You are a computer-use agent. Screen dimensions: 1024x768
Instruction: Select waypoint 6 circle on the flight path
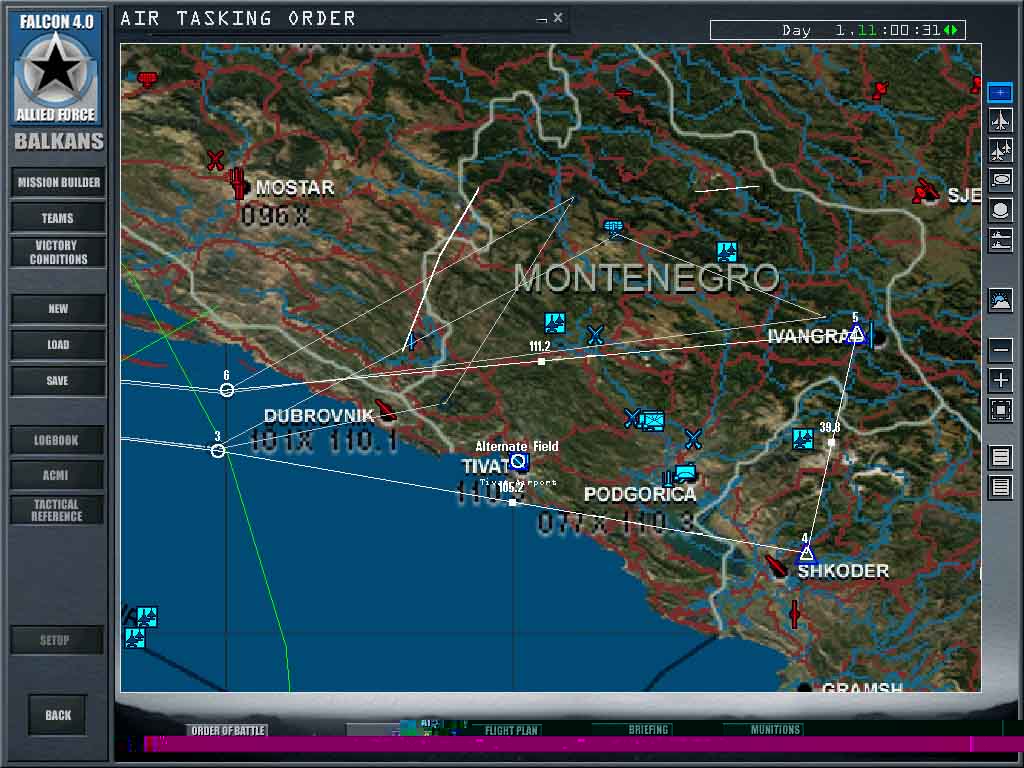[227, 390]
